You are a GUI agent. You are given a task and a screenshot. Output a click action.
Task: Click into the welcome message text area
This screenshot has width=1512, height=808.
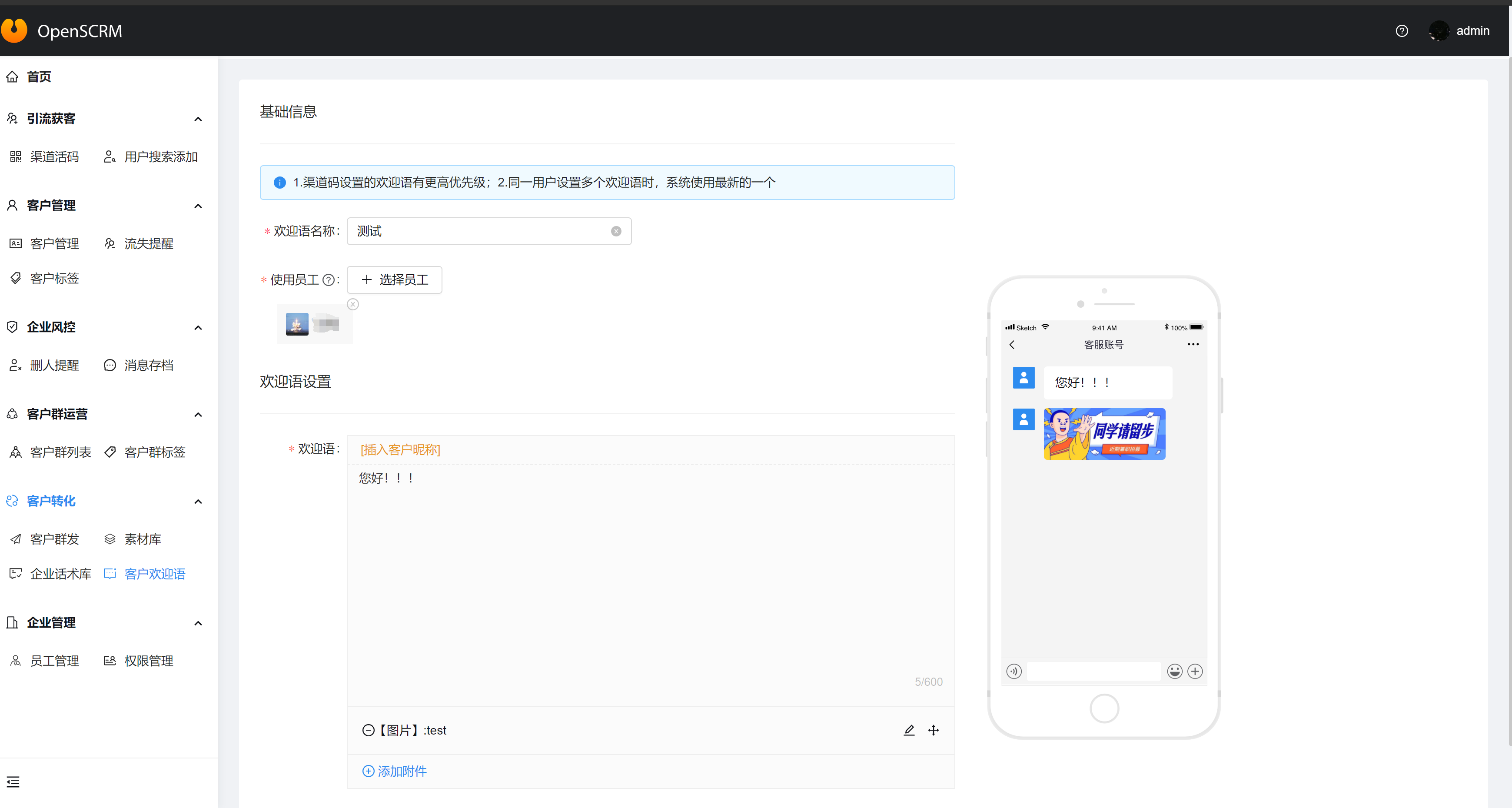tap(646, 575)
